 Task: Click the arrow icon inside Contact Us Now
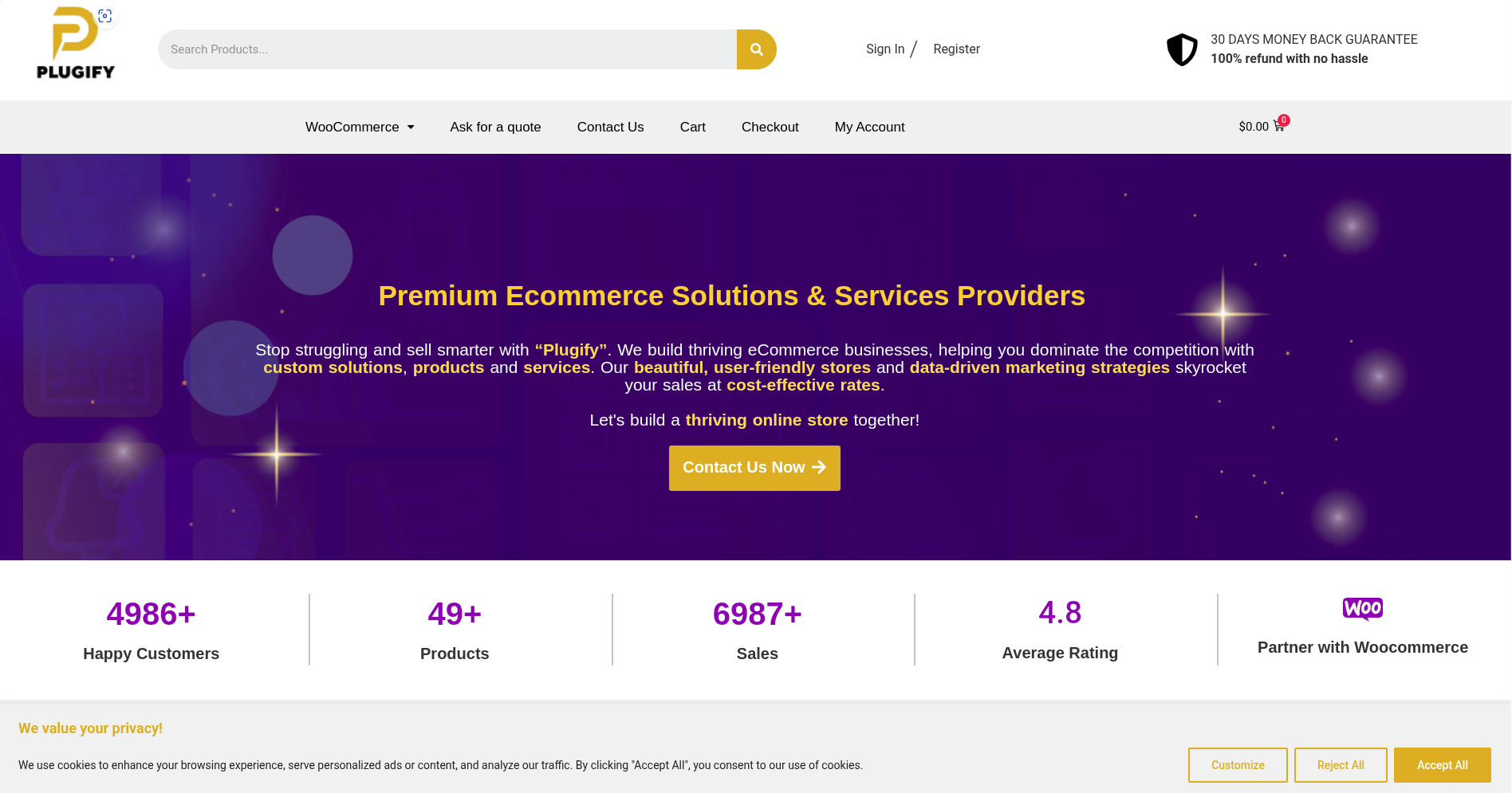(818, 468)
